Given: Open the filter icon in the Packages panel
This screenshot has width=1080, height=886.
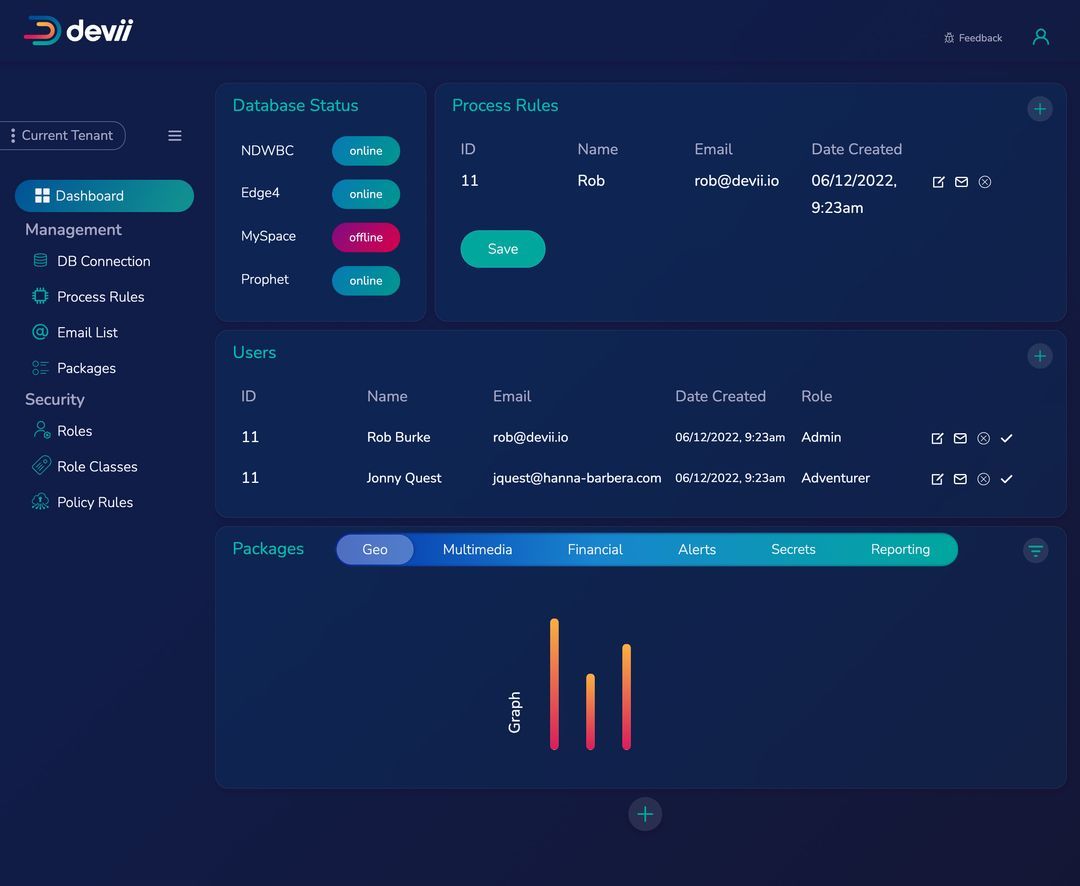Looking at the screenshot, I should tap(1035, 550).
